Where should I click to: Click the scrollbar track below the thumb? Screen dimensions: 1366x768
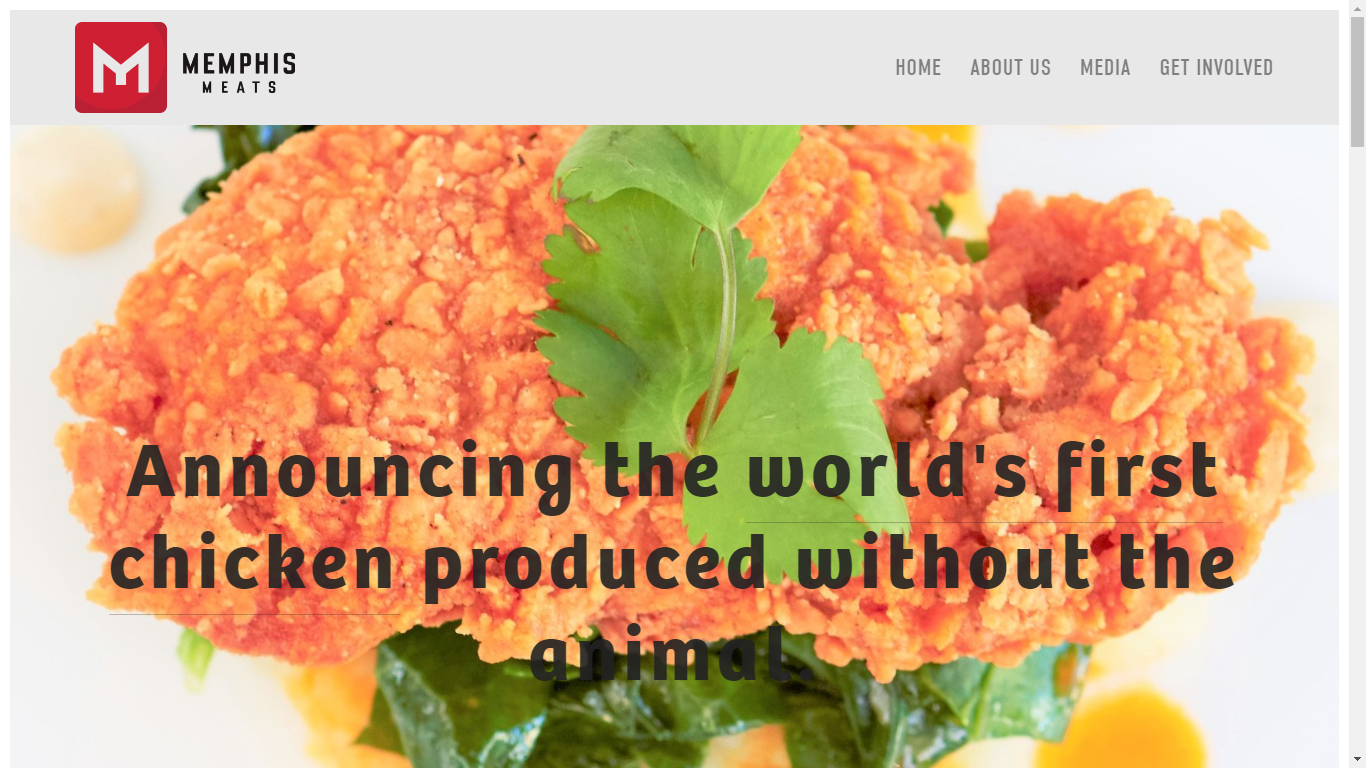1357,450
